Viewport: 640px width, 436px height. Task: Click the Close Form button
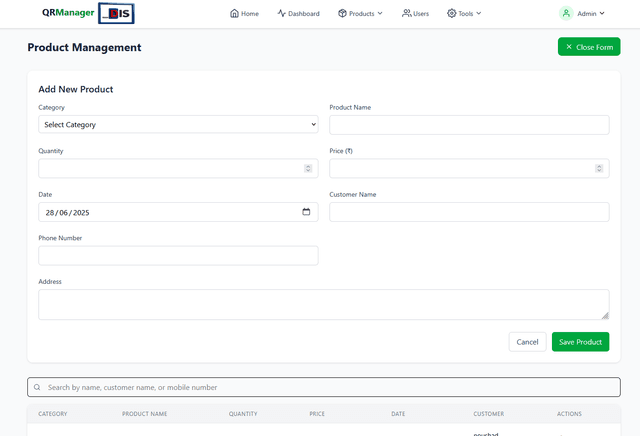[x=589, y=47]
